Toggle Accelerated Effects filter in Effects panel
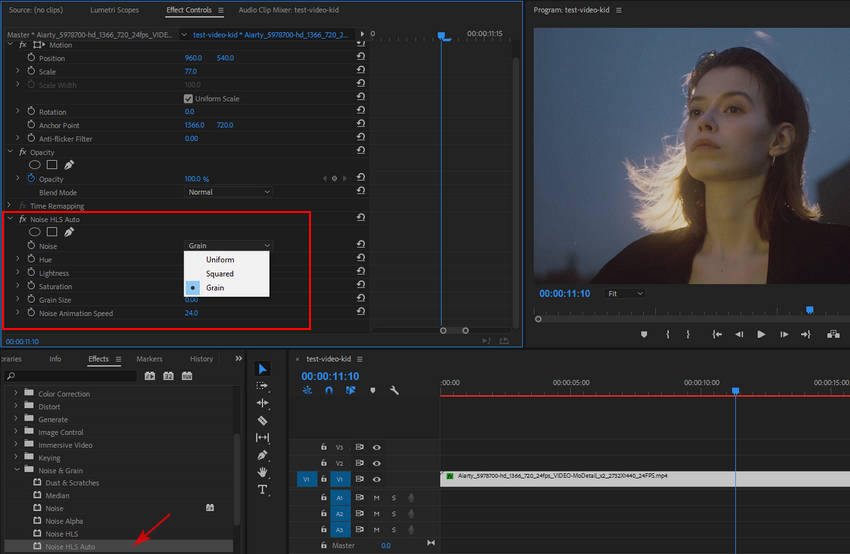Screen dimensions: 850x554 click(x=150, y=376)
